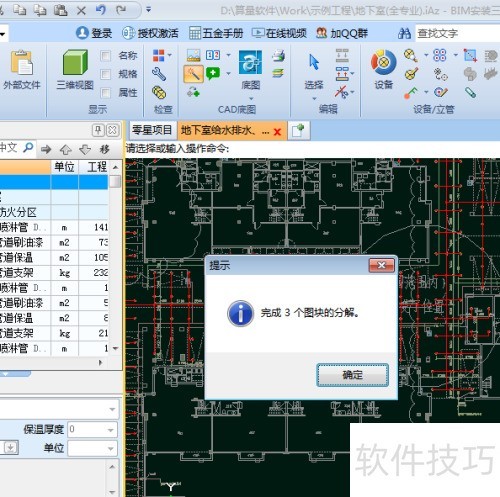Click the picture icon in CAD底图 group

[193, 55]
